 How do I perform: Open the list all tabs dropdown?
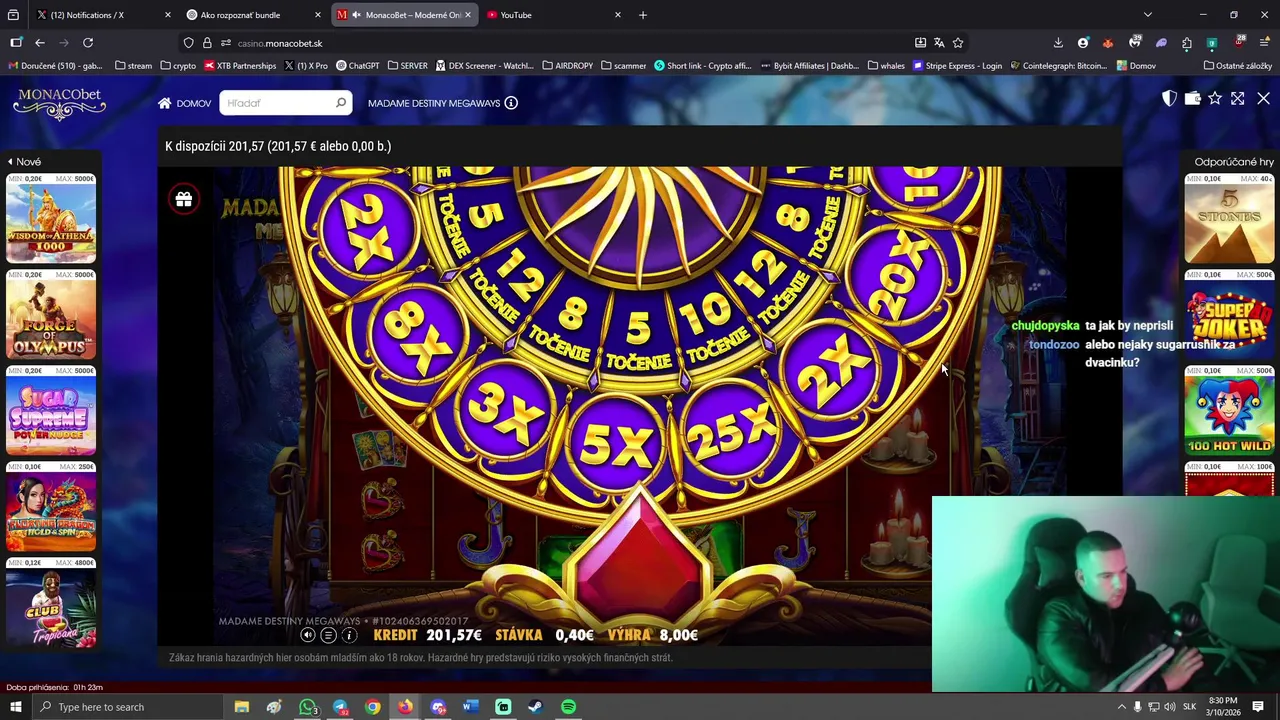point(1148,15)
